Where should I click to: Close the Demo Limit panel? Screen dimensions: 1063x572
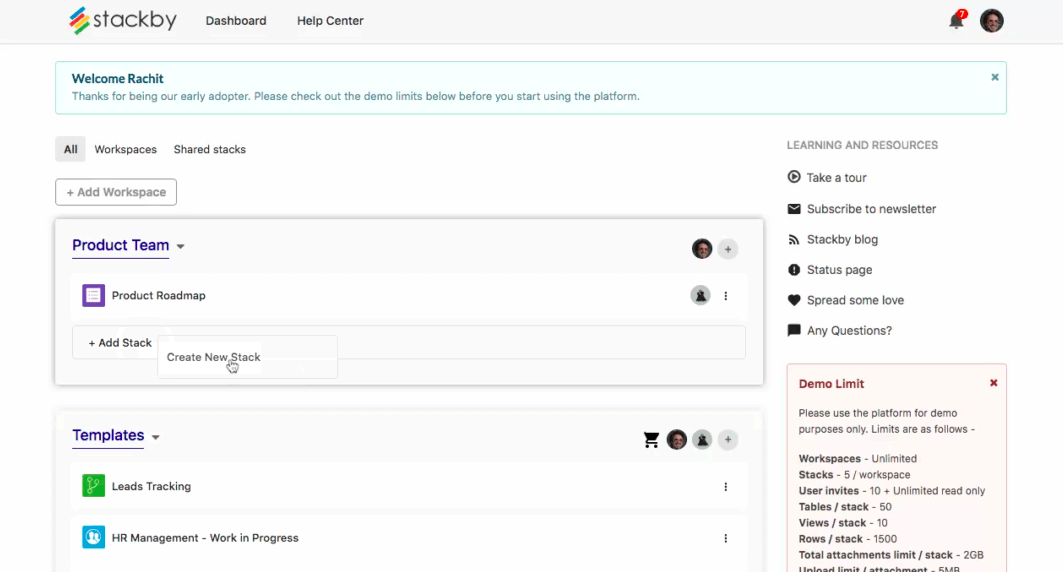993,383
